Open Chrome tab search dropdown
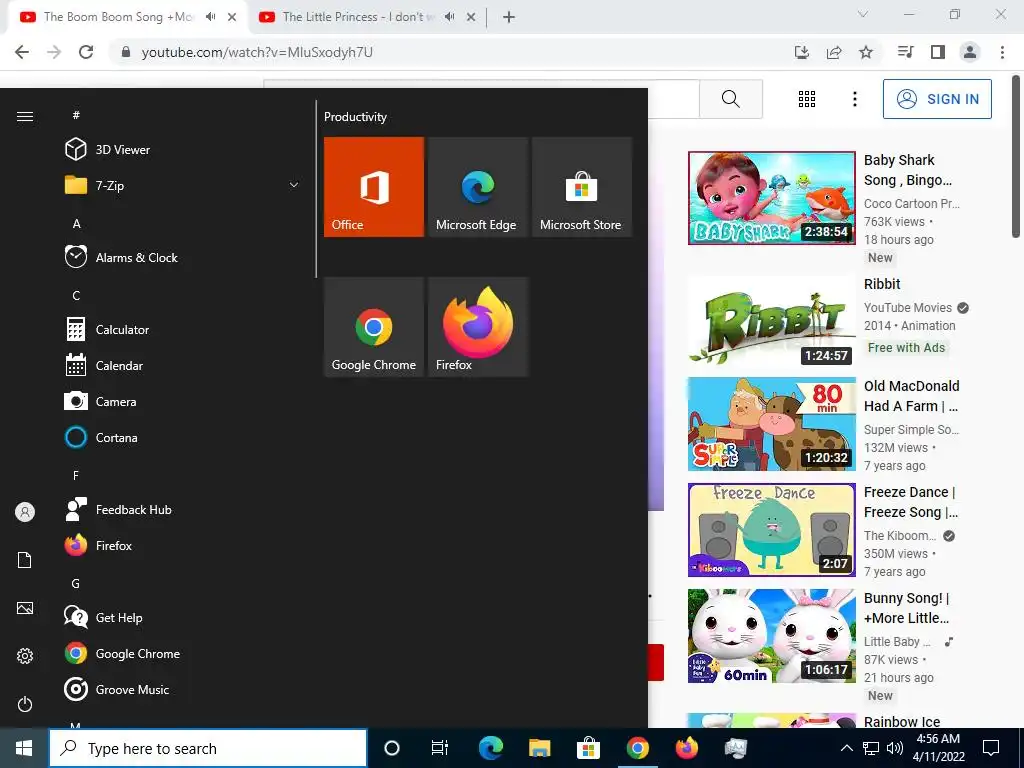 coord(863,14)
